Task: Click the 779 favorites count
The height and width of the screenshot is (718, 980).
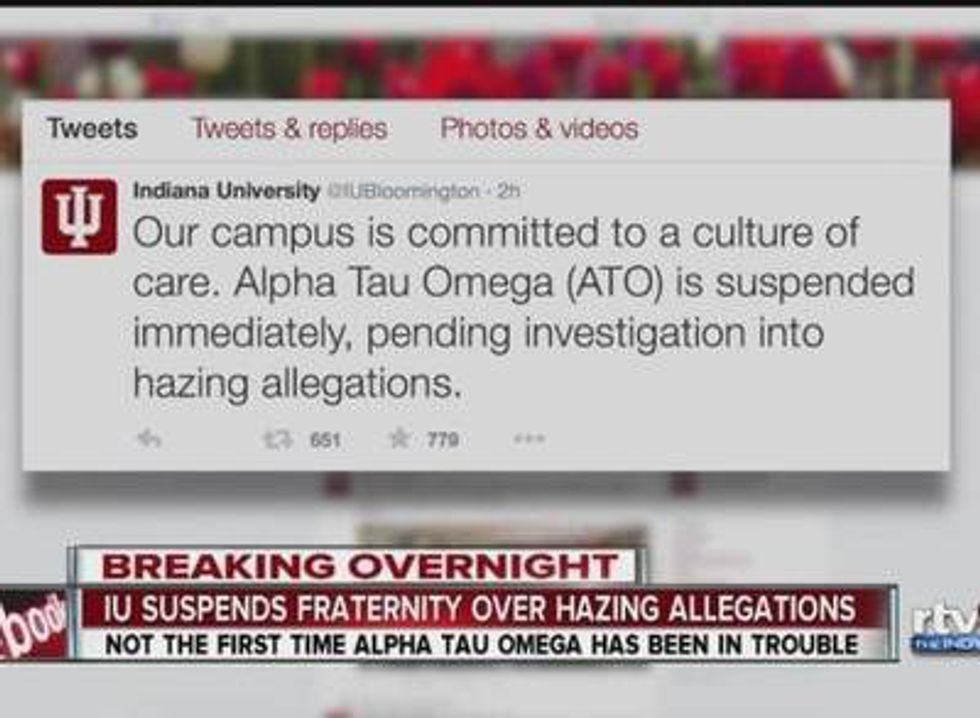Action: (443, 440)
